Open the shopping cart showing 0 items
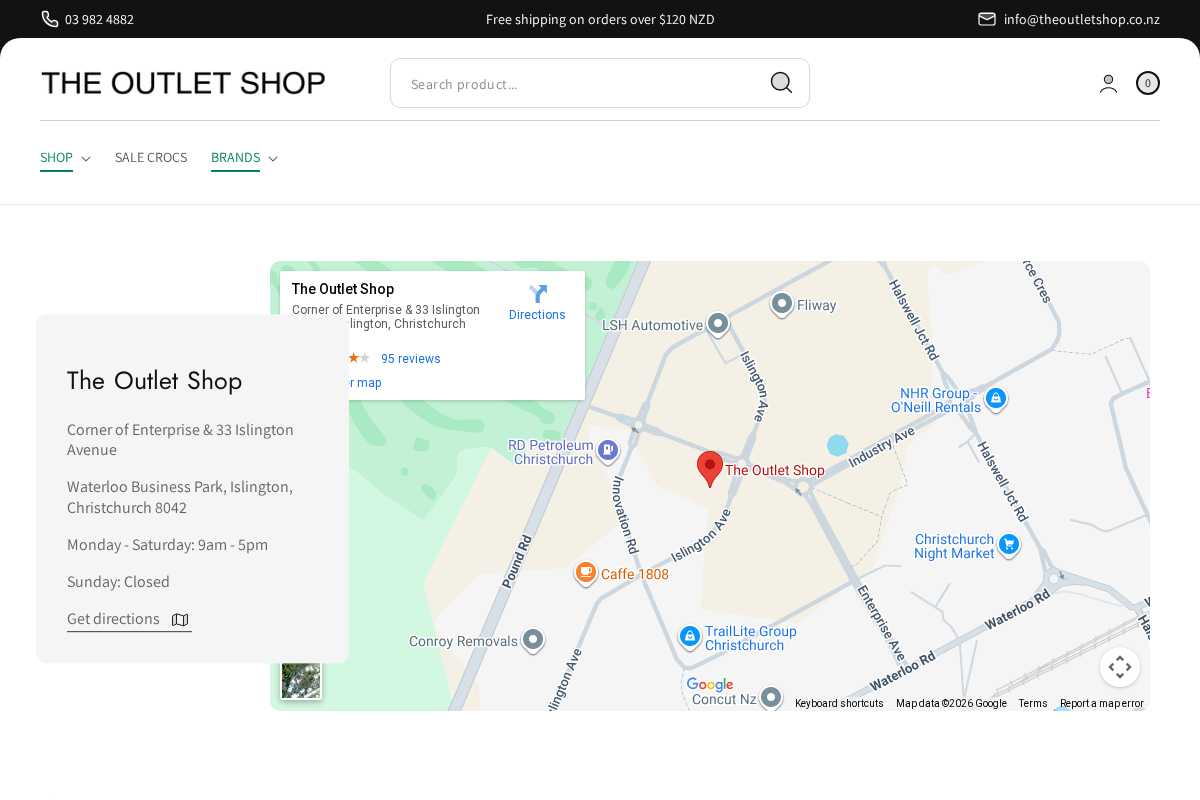 pos(1147,83)
